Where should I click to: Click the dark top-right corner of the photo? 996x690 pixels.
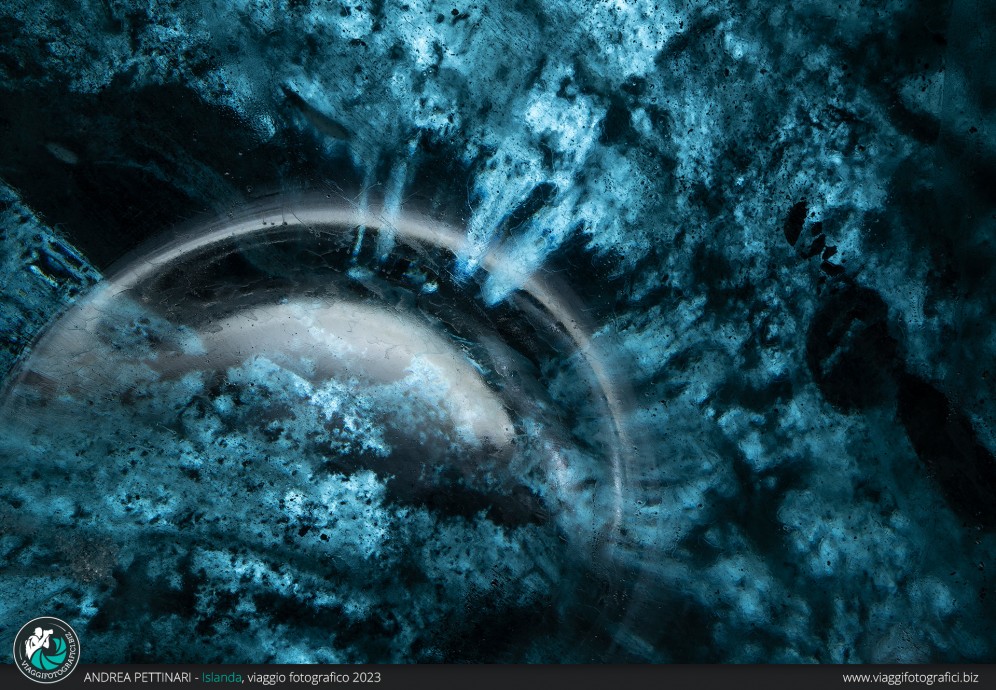pyautogui.click(x=960, y=40)
